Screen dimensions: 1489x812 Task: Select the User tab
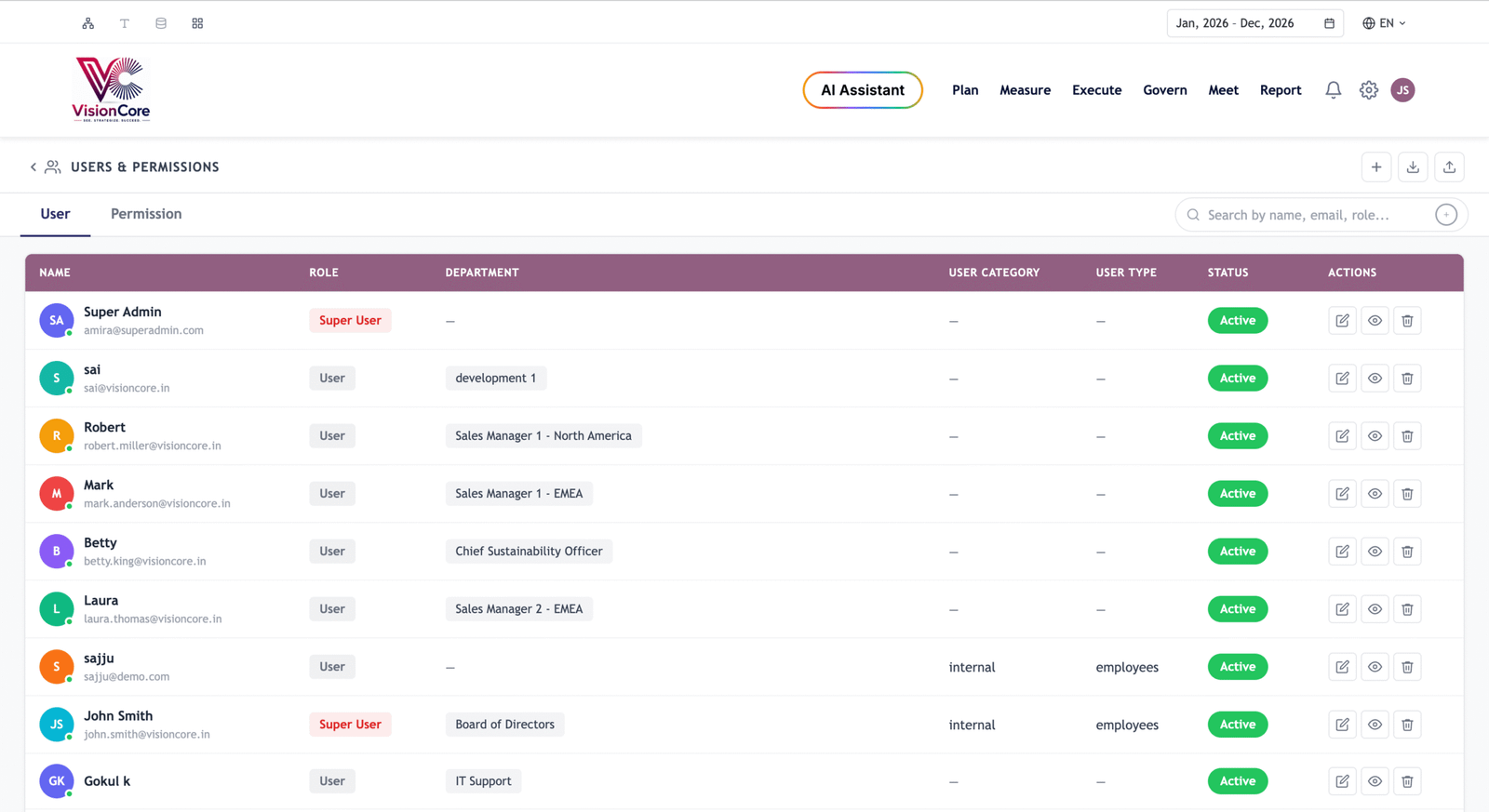pyautogui.click(x=55, y=214)
